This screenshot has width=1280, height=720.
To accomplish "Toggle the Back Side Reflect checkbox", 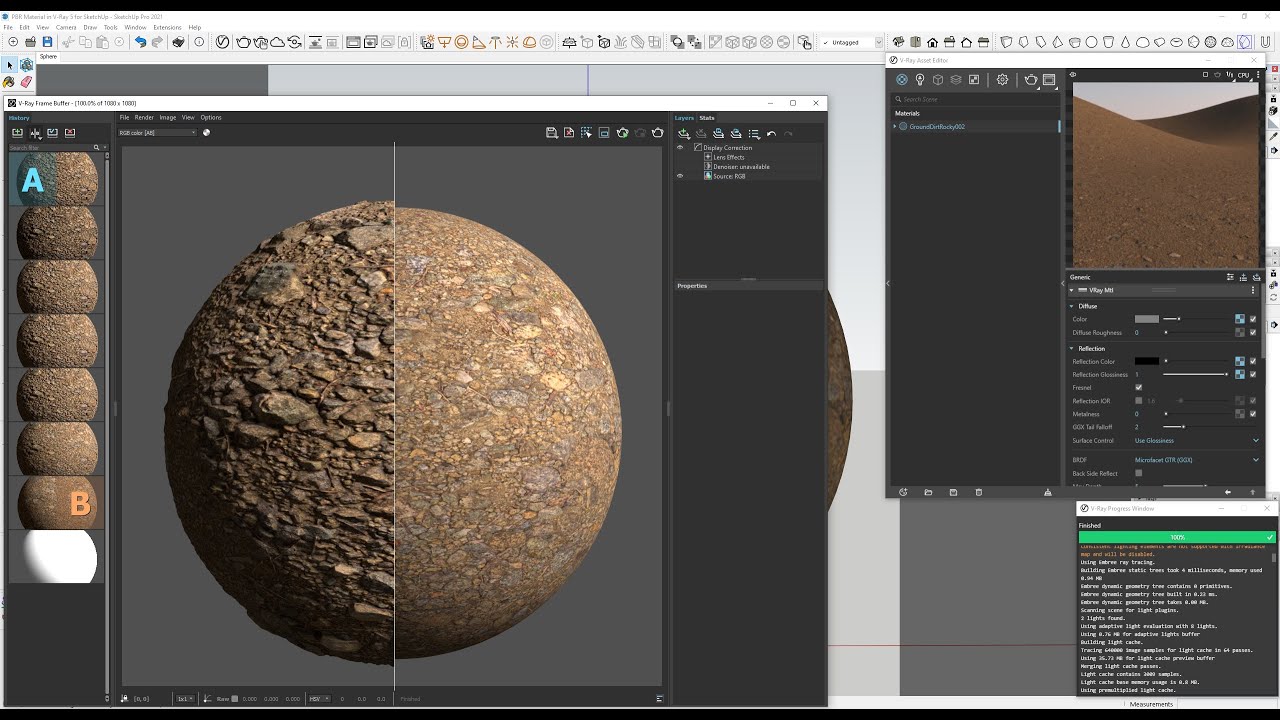I will tap(1138, 473).
